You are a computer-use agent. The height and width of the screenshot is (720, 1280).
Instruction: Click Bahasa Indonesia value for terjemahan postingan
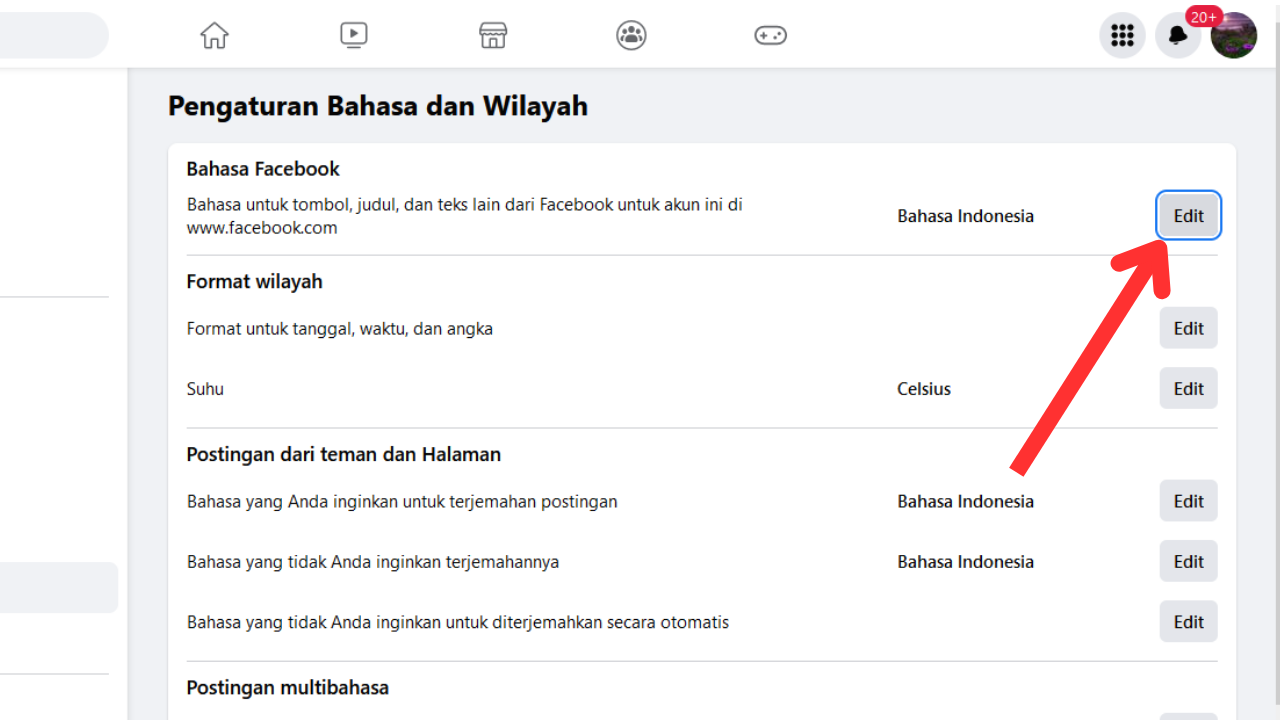point(966,501)
